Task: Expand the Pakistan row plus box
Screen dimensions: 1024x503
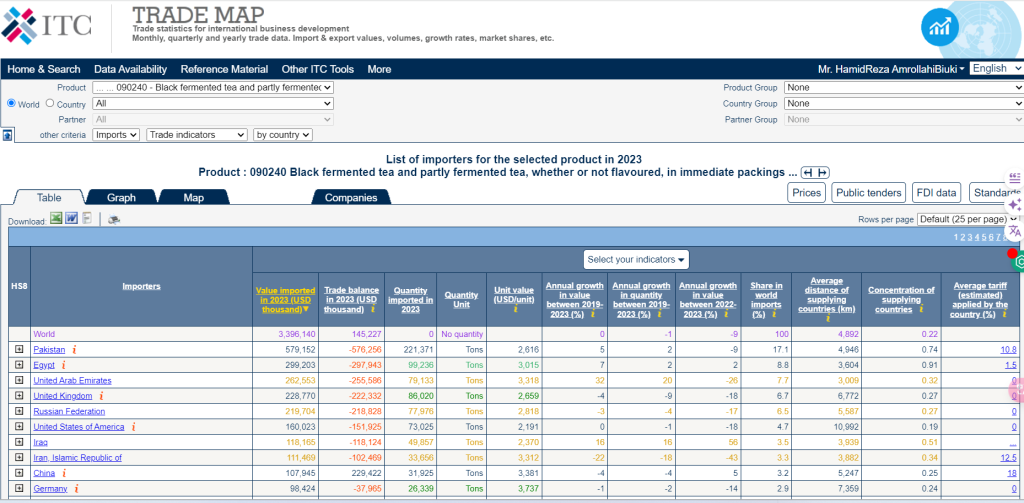Action: coord(19,349)
